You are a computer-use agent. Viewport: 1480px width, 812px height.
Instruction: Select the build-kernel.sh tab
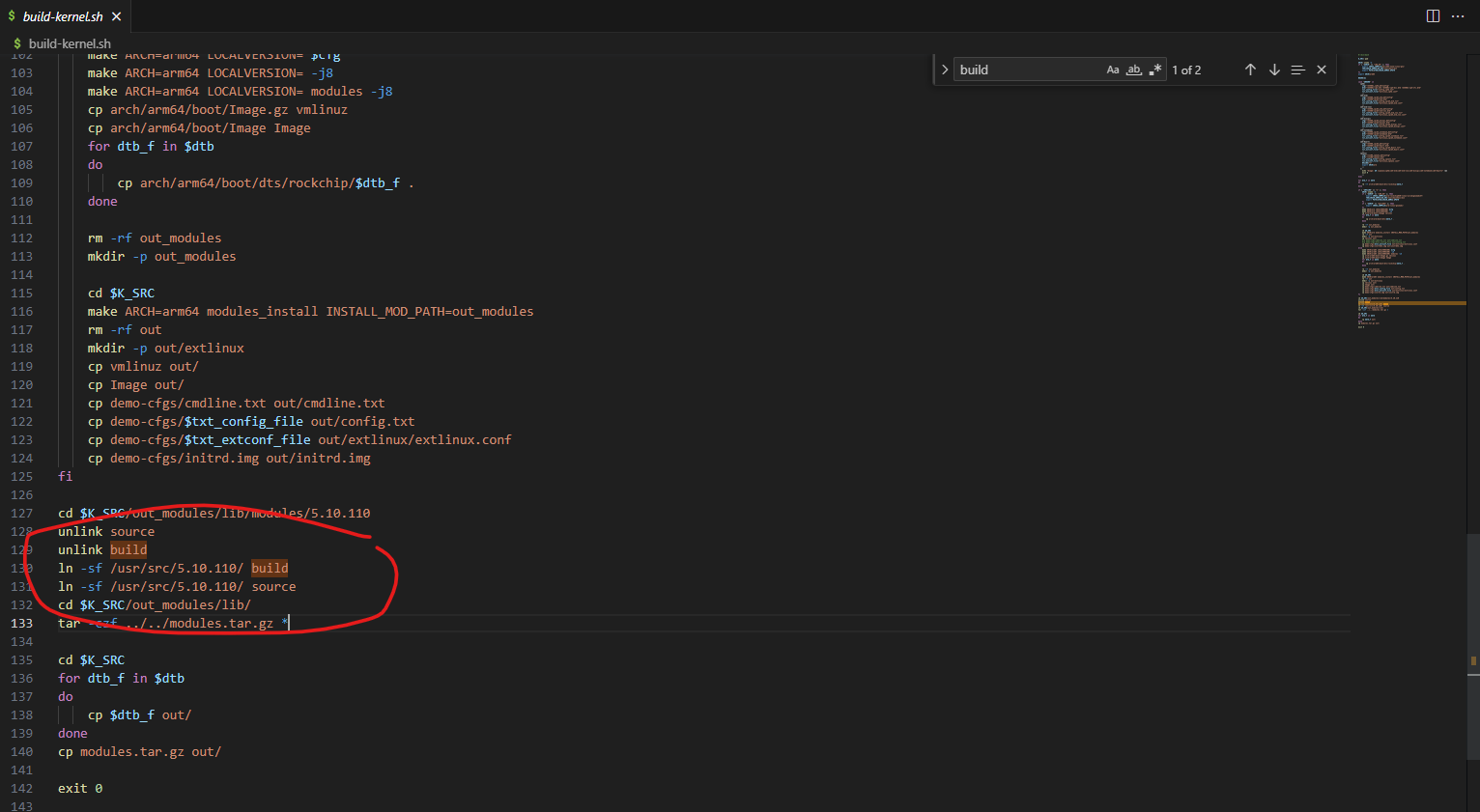pos(65,16)
